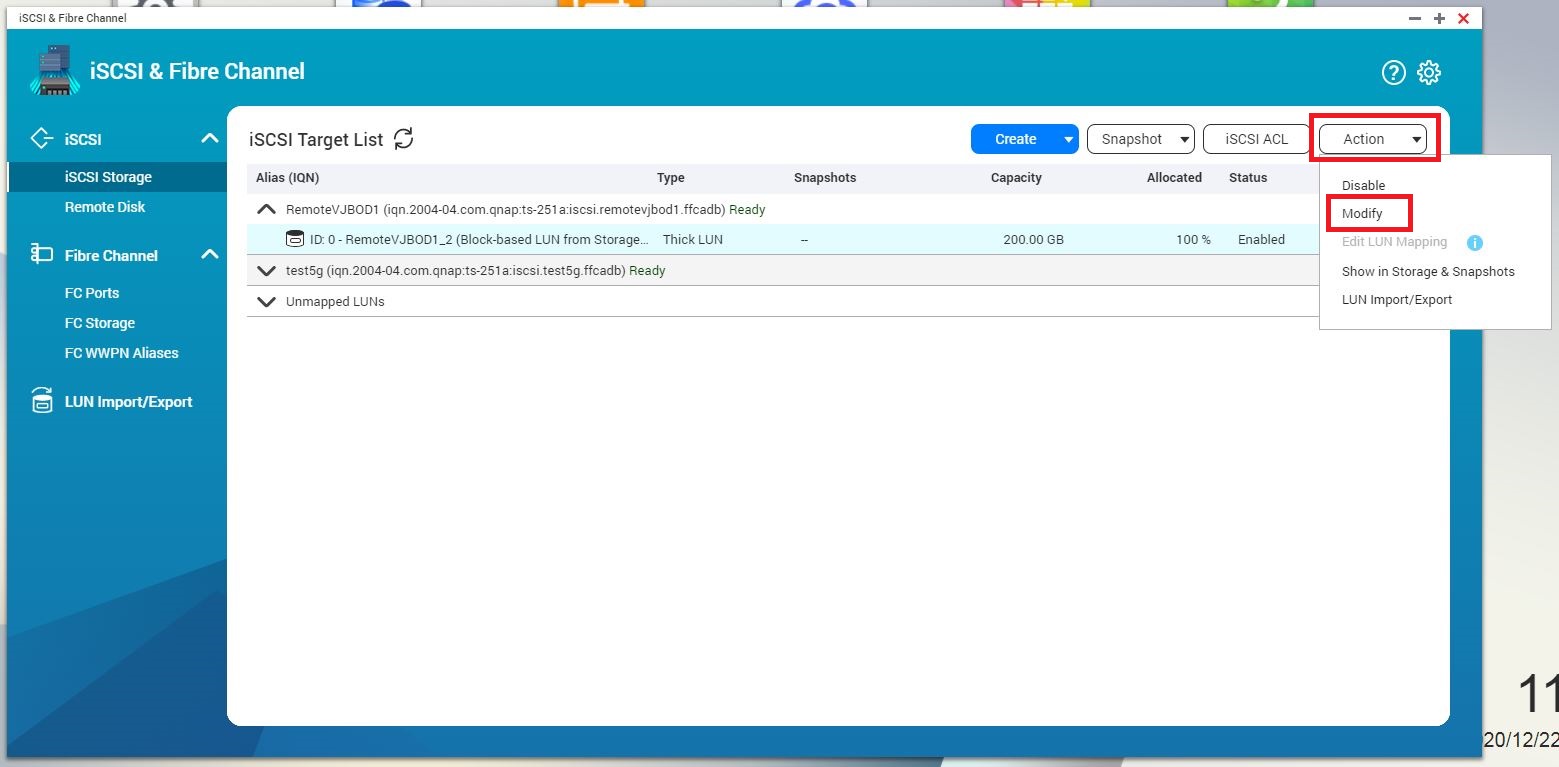The height and width of the screenshot is (767, 1559).
Task: Open help via the question mark icon
Action: click(x=1393, y=72)
